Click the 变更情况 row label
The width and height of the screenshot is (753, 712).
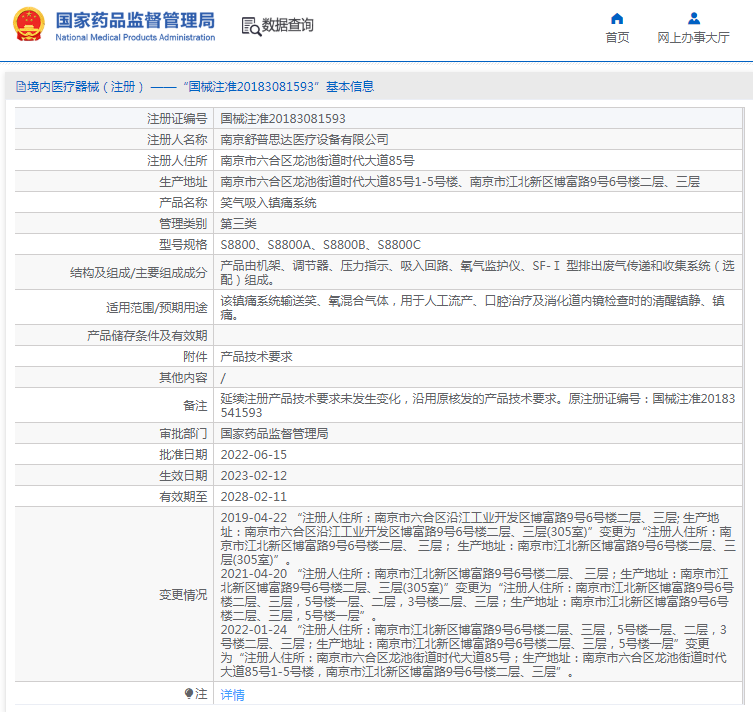pyautogui.click(x=182, y=594)
